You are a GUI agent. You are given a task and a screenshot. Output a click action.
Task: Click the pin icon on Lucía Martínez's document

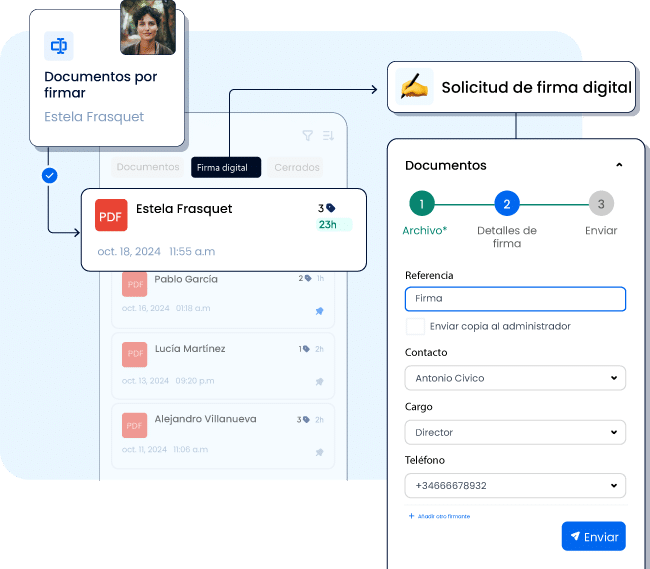click(320, 381)
